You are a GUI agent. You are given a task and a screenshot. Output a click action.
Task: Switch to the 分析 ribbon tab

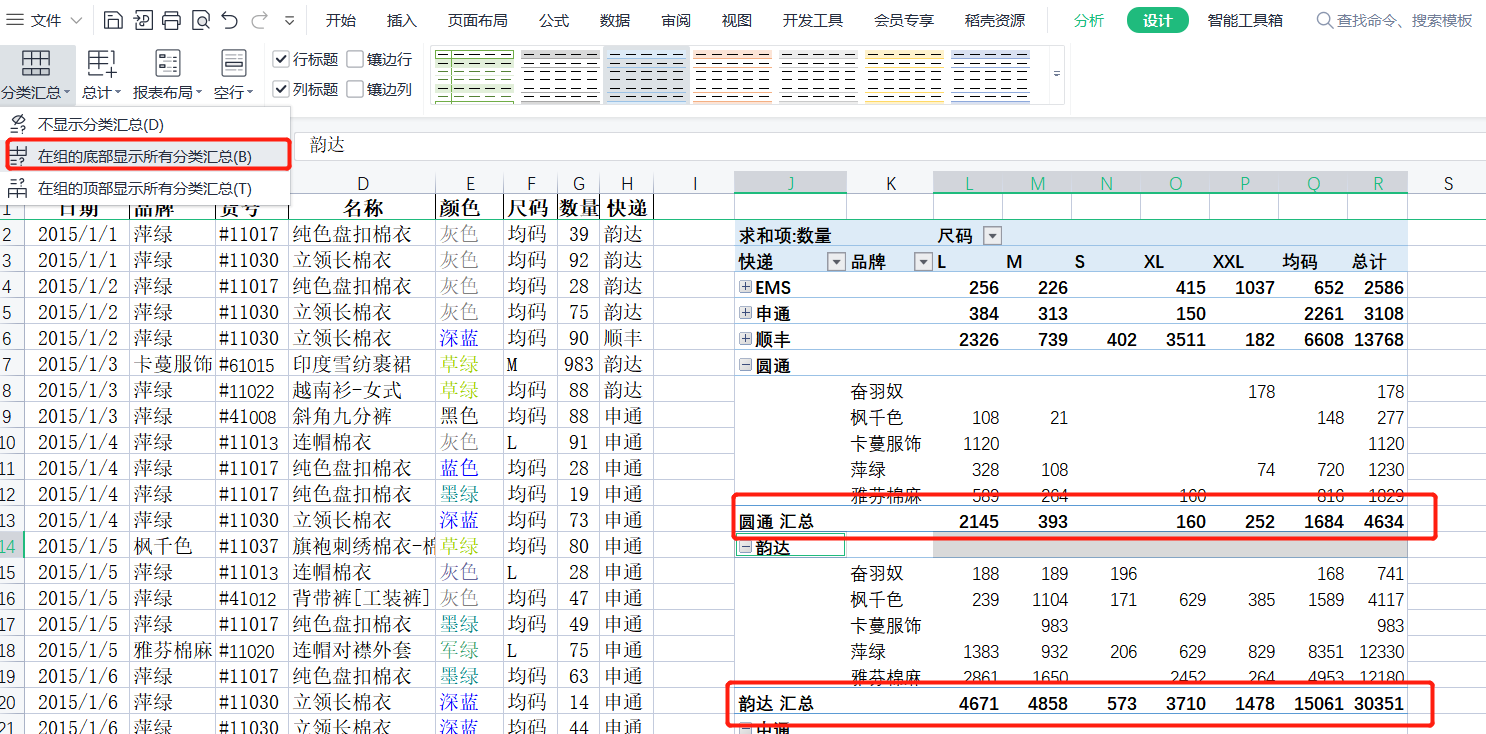click(1089, 20)
